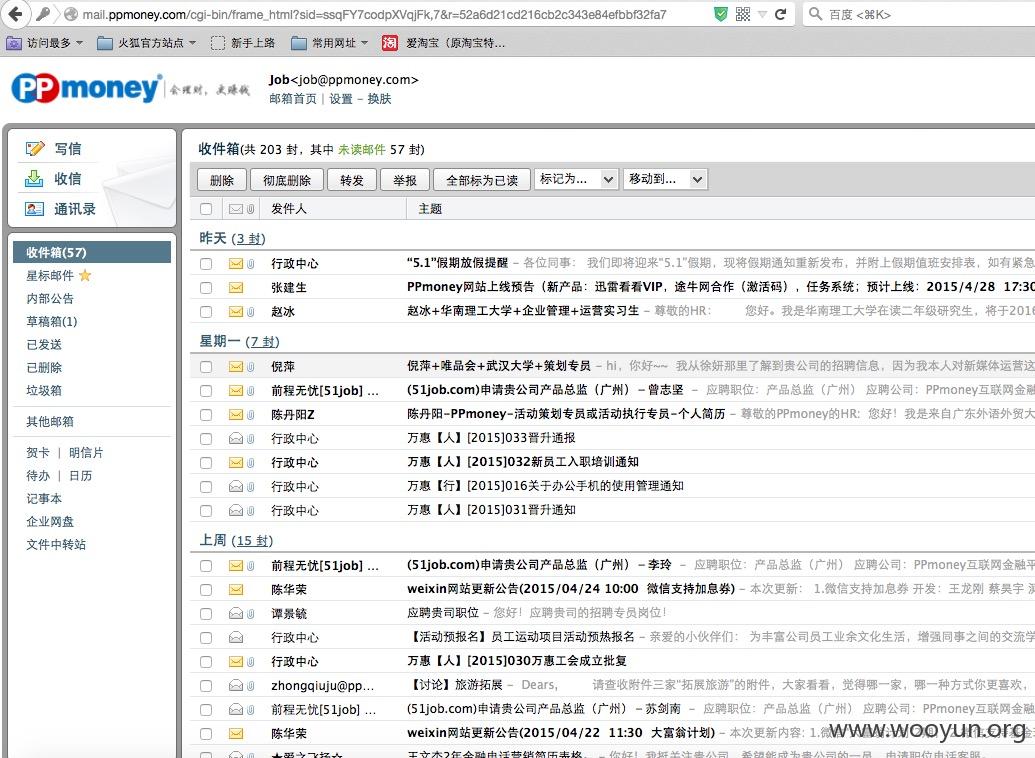Check the box for 033晋升通报 email

coord(206,438)
